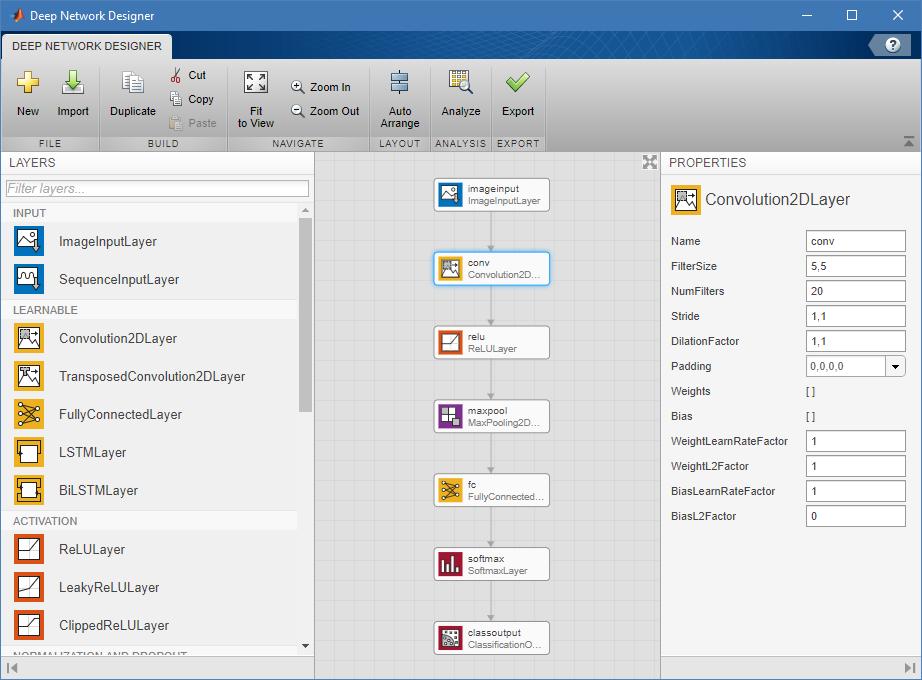Click the Import icon
Image resolution: width=922 pixels, height=680 pixels.
click(x=73, y=83)
